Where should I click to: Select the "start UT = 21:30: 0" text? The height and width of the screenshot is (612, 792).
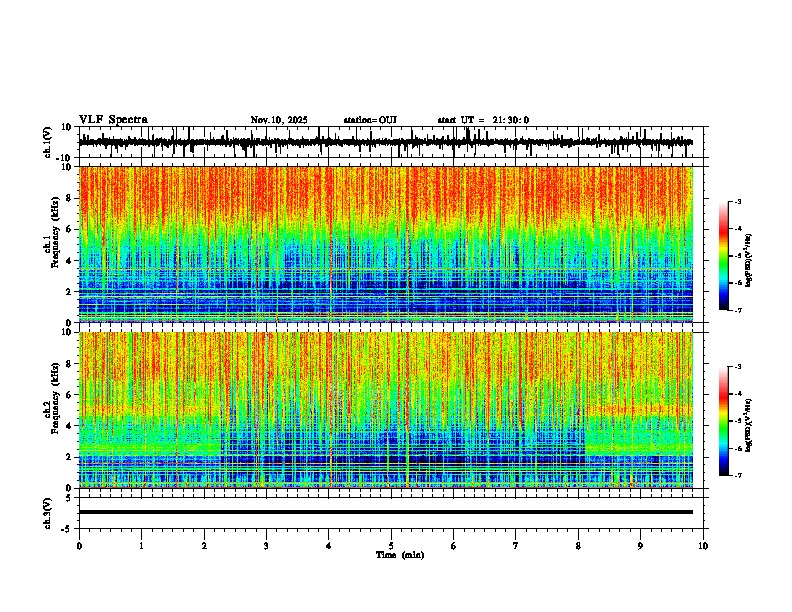point(483,120)
